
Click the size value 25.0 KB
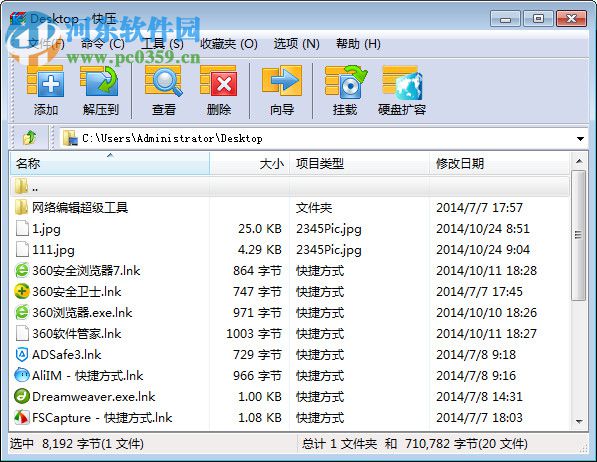click(x=260, y=229)
